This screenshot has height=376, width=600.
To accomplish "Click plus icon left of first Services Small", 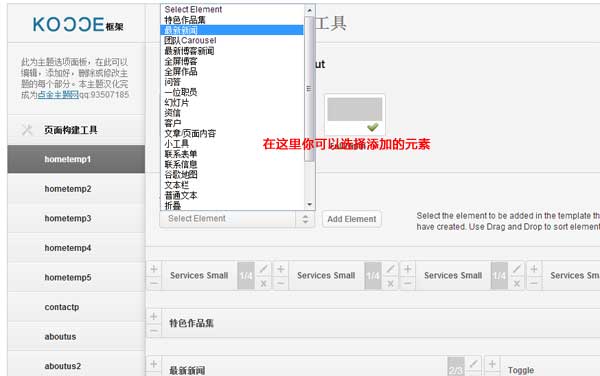I will (154, 269).
